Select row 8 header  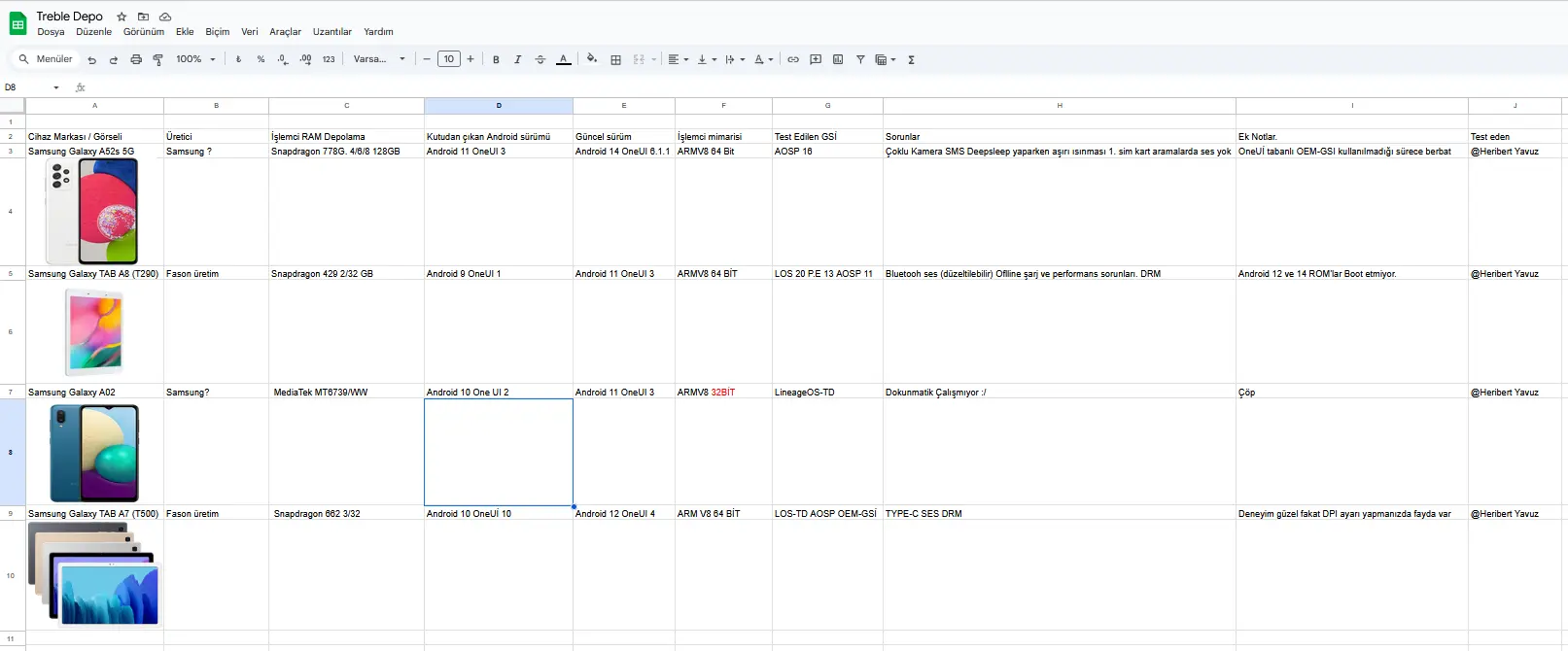pos(12,452)
